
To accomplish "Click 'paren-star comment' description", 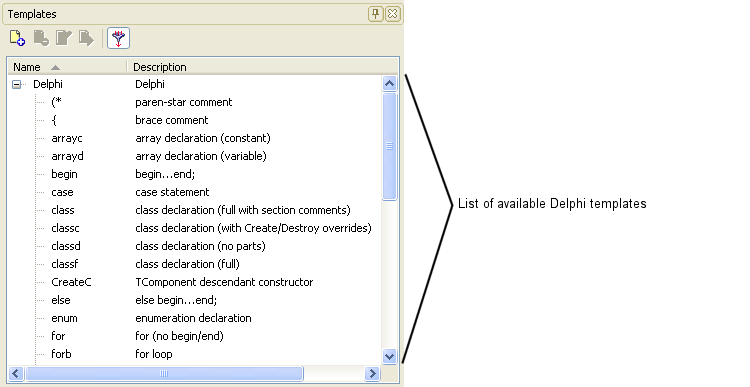I will (x=184, y=102).
